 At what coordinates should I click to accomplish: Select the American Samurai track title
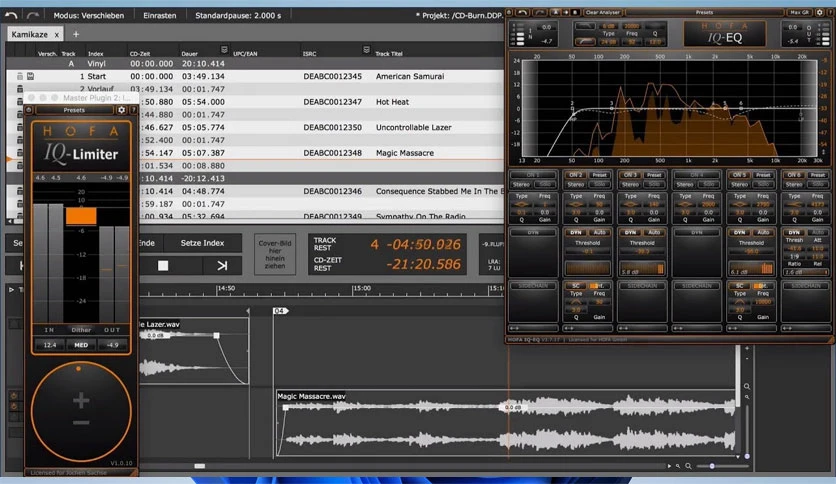(410, 76)
